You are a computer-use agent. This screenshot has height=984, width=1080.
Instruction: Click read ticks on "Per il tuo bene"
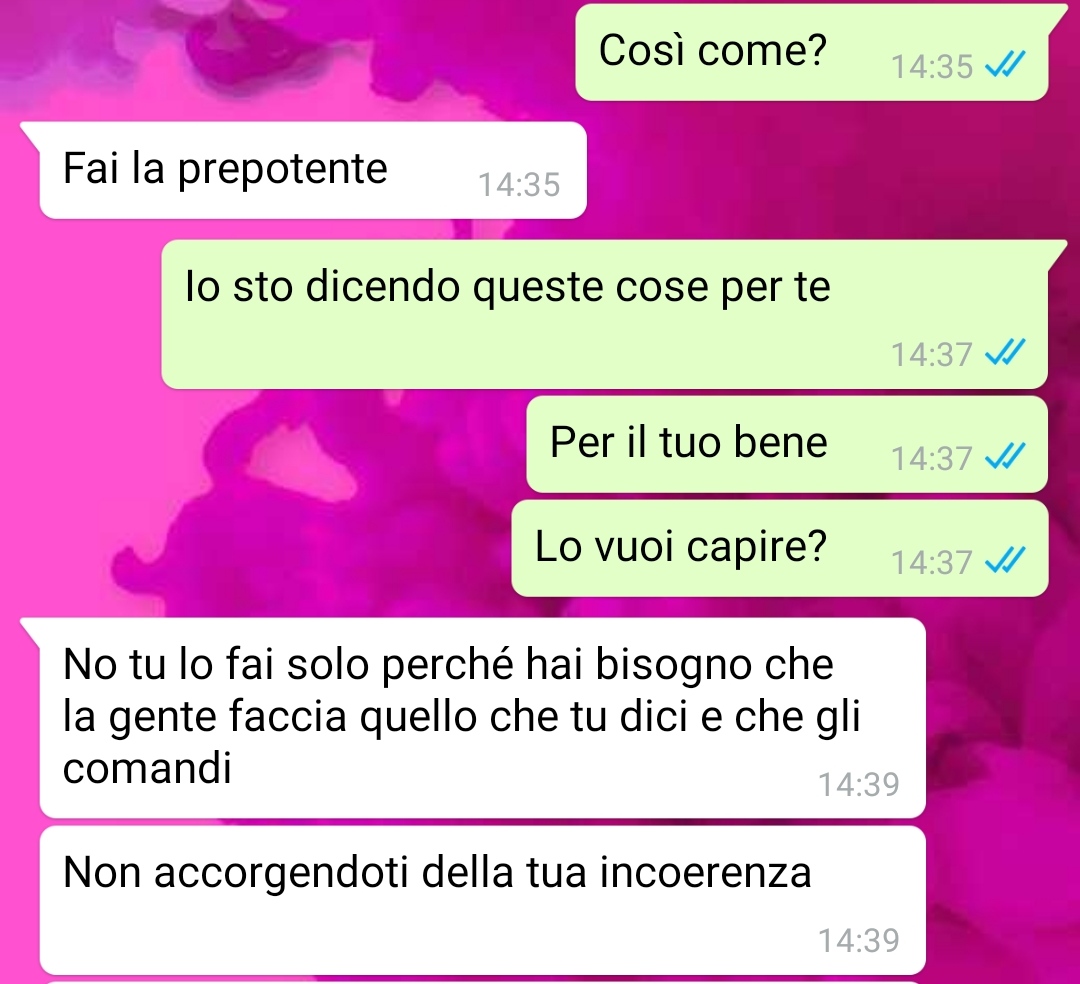pos(1006,456)
